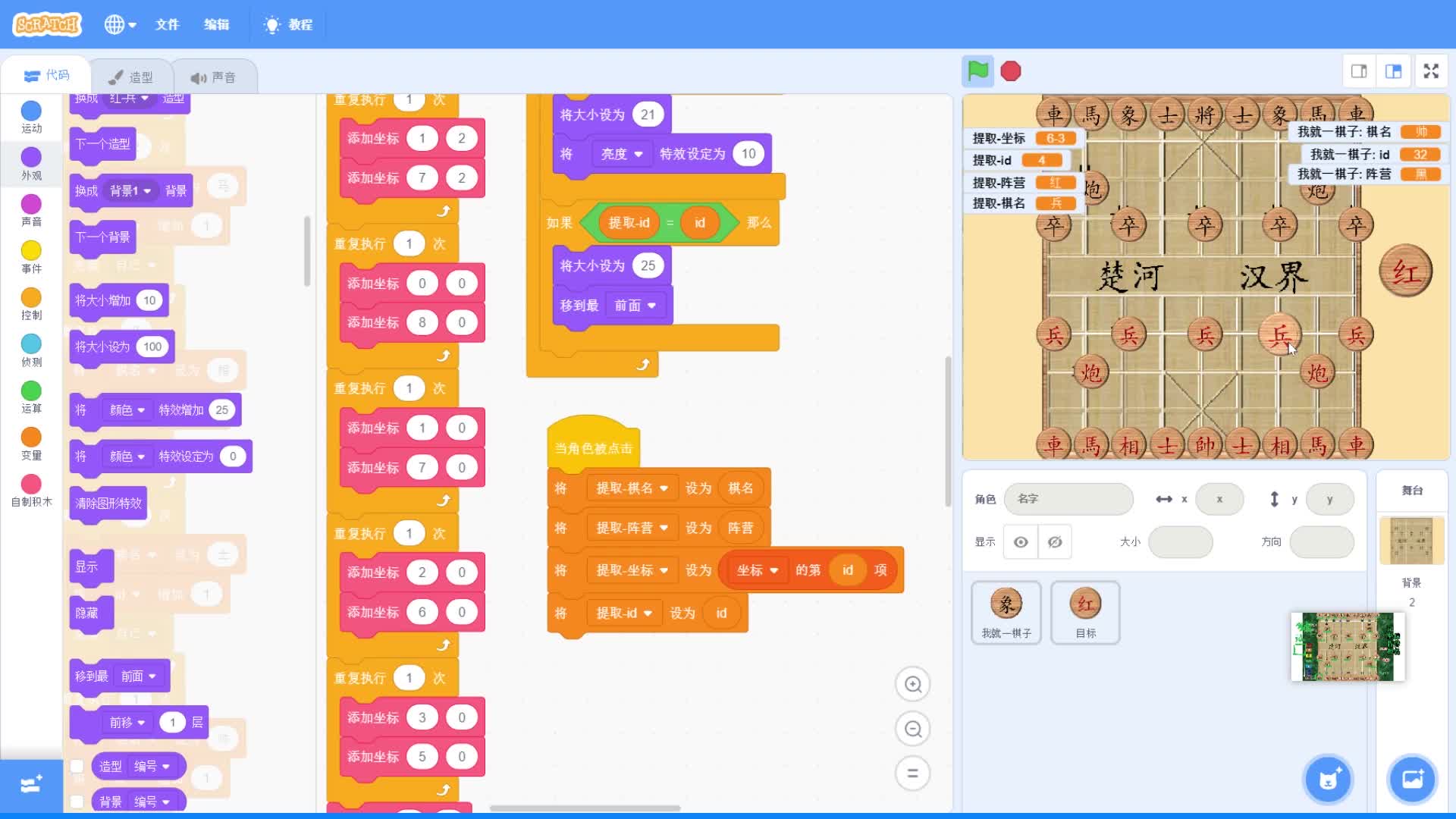Tick the 造型 编号 reporter checkbox
The width and height of the screenshot is (1456, 819).
coord(77,766)
